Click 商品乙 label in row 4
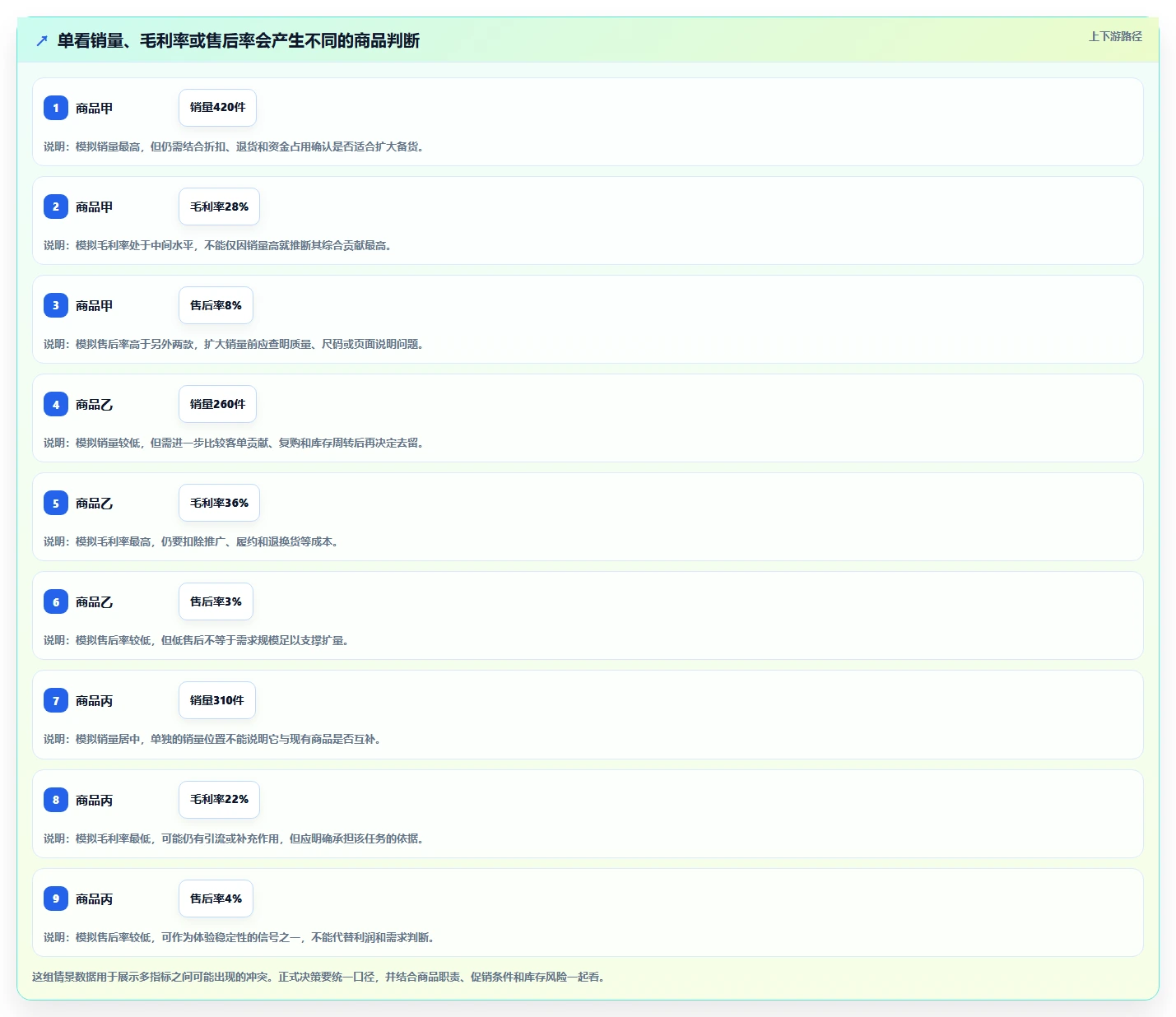This screenshot has height=1017, width=1176. tap(95, 404)
